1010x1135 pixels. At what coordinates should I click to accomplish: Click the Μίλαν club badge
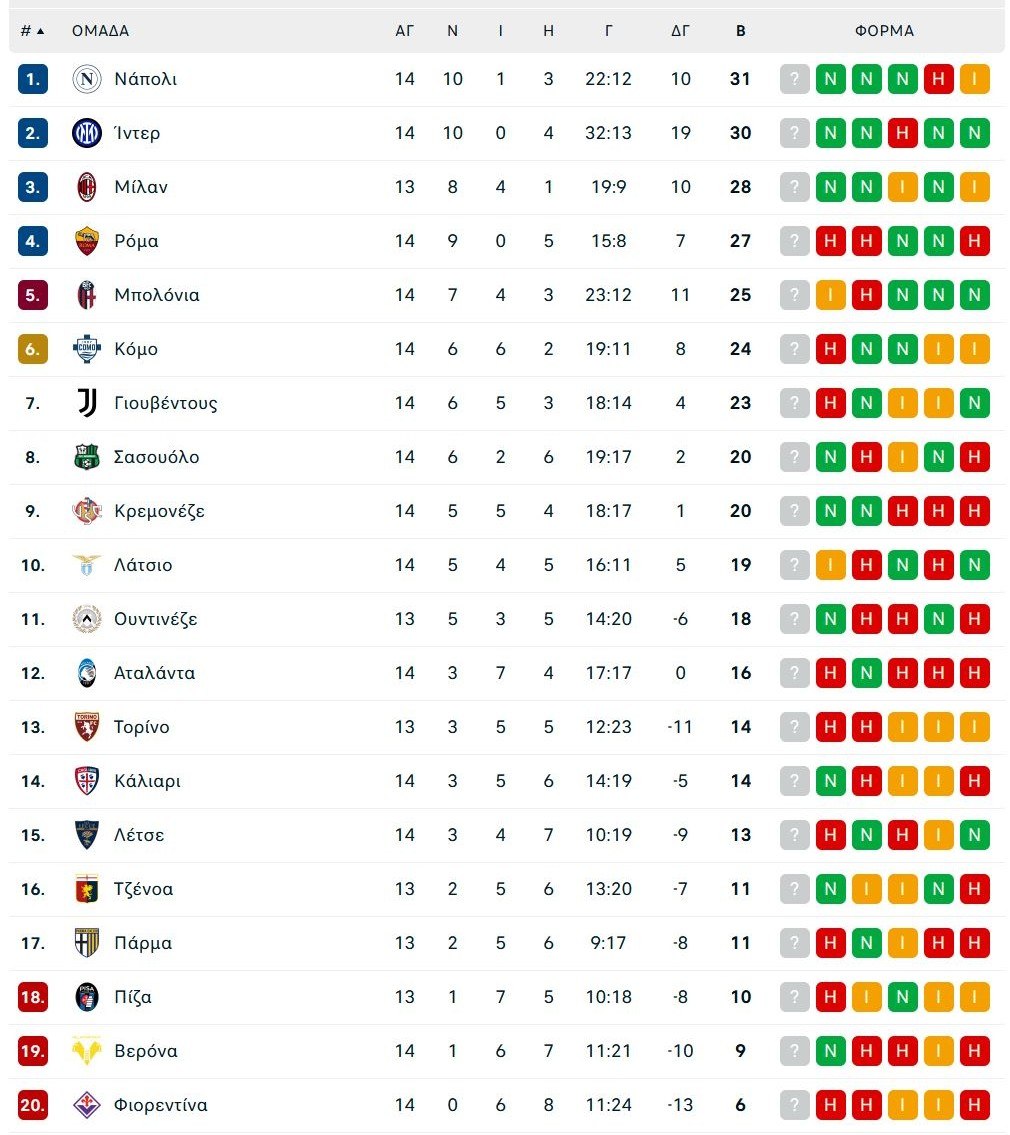tap(86, 186)
